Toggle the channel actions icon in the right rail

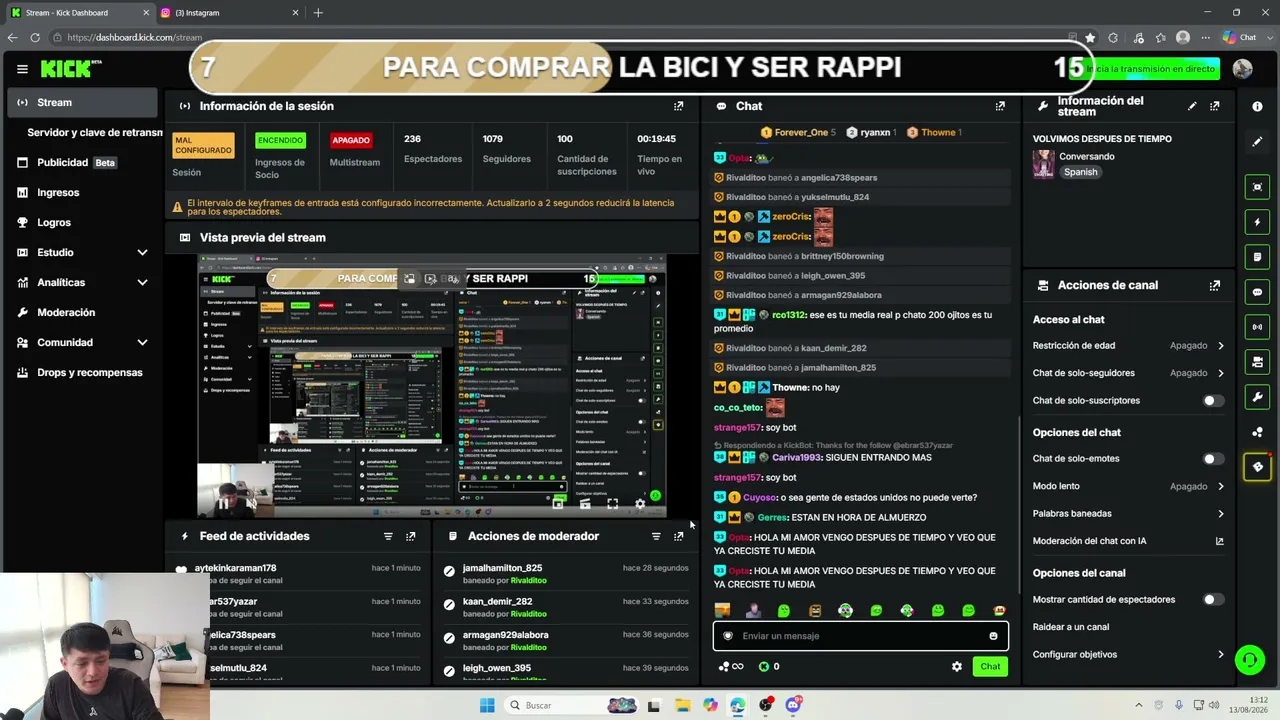coord(1258,362)
